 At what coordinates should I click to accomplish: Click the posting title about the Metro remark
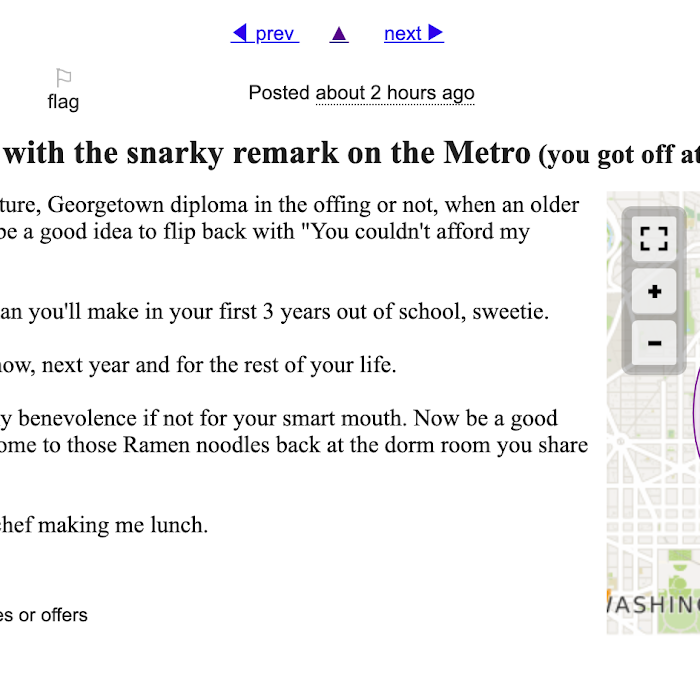pyautogui.click(x=268, y=153)
